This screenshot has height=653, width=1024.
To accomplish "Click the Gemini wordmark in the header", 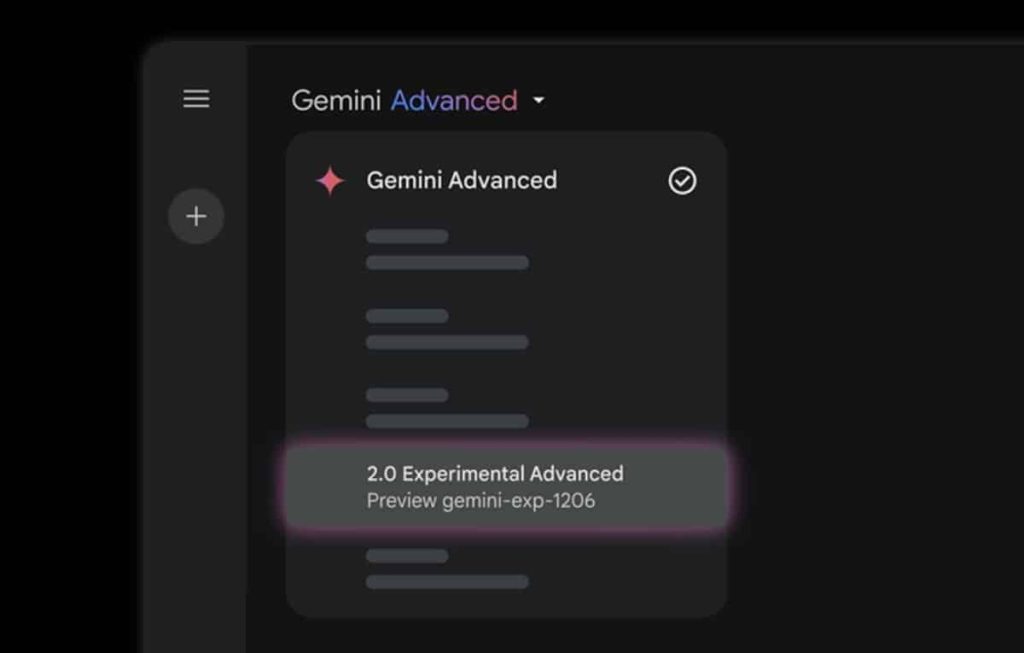I will tap(336, 100).
